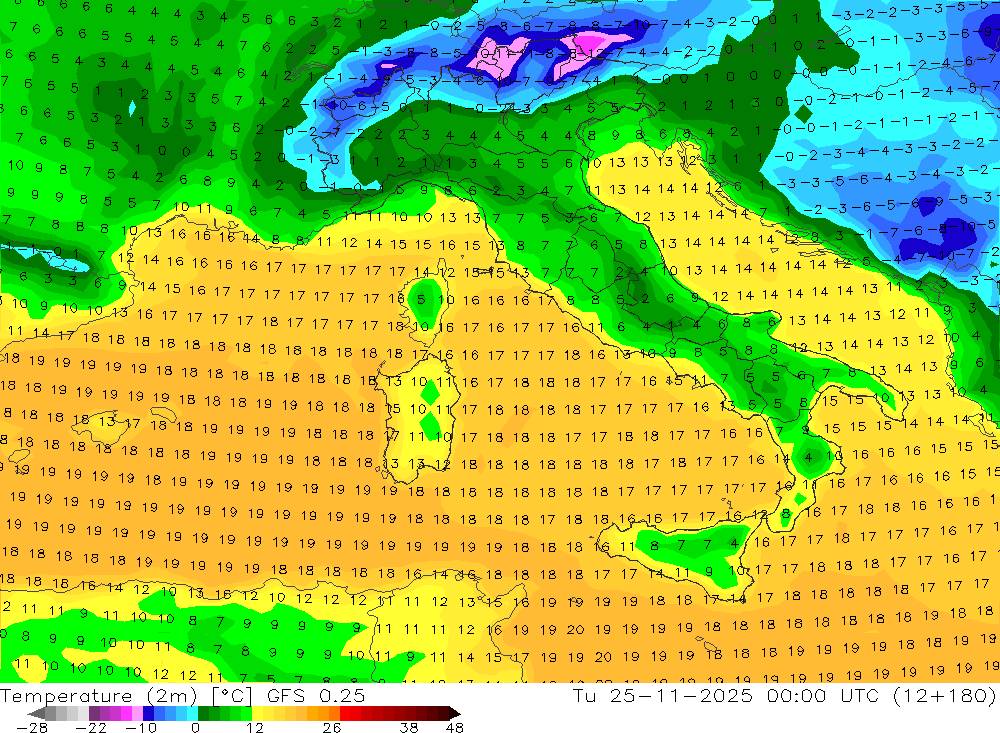The width and height of the screenshot is (1000, 733).
Task: Click the '-10' legend label
Action: point(141,728)
